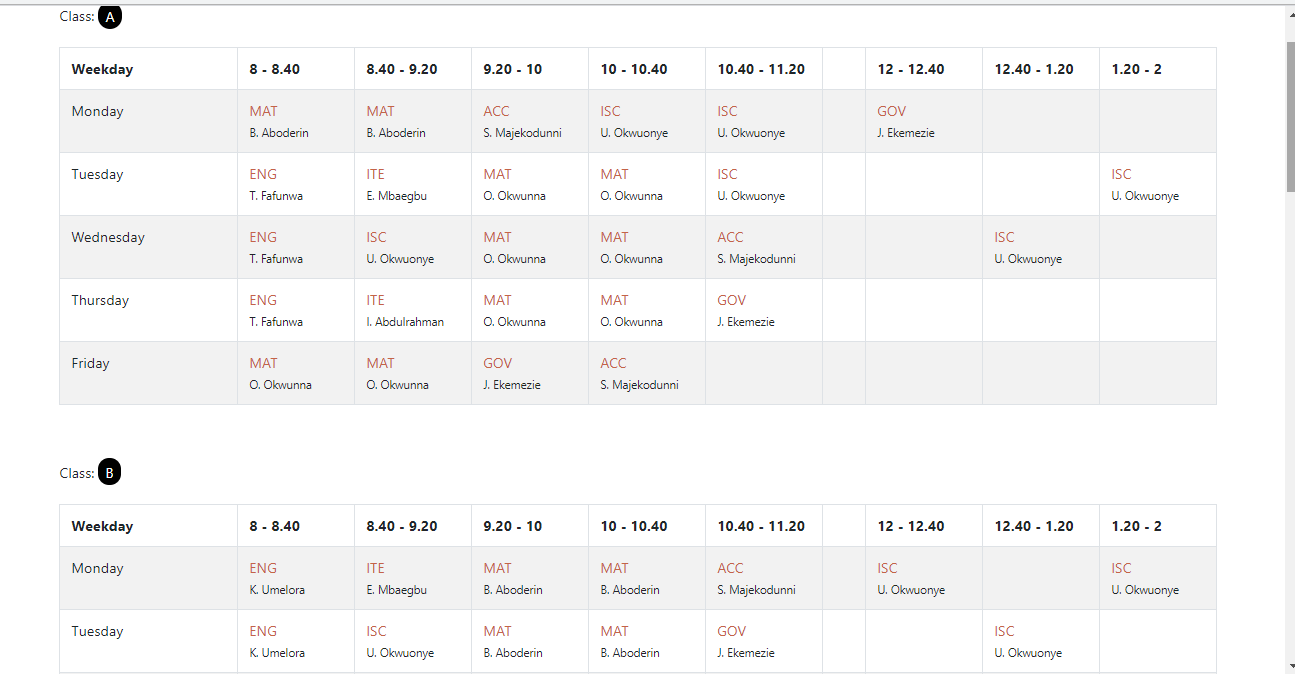Viewport: 1295px width, 674px height.
Task: Click Class A Friday ACC by S. Majekodunni
Action: coord(646,373)
